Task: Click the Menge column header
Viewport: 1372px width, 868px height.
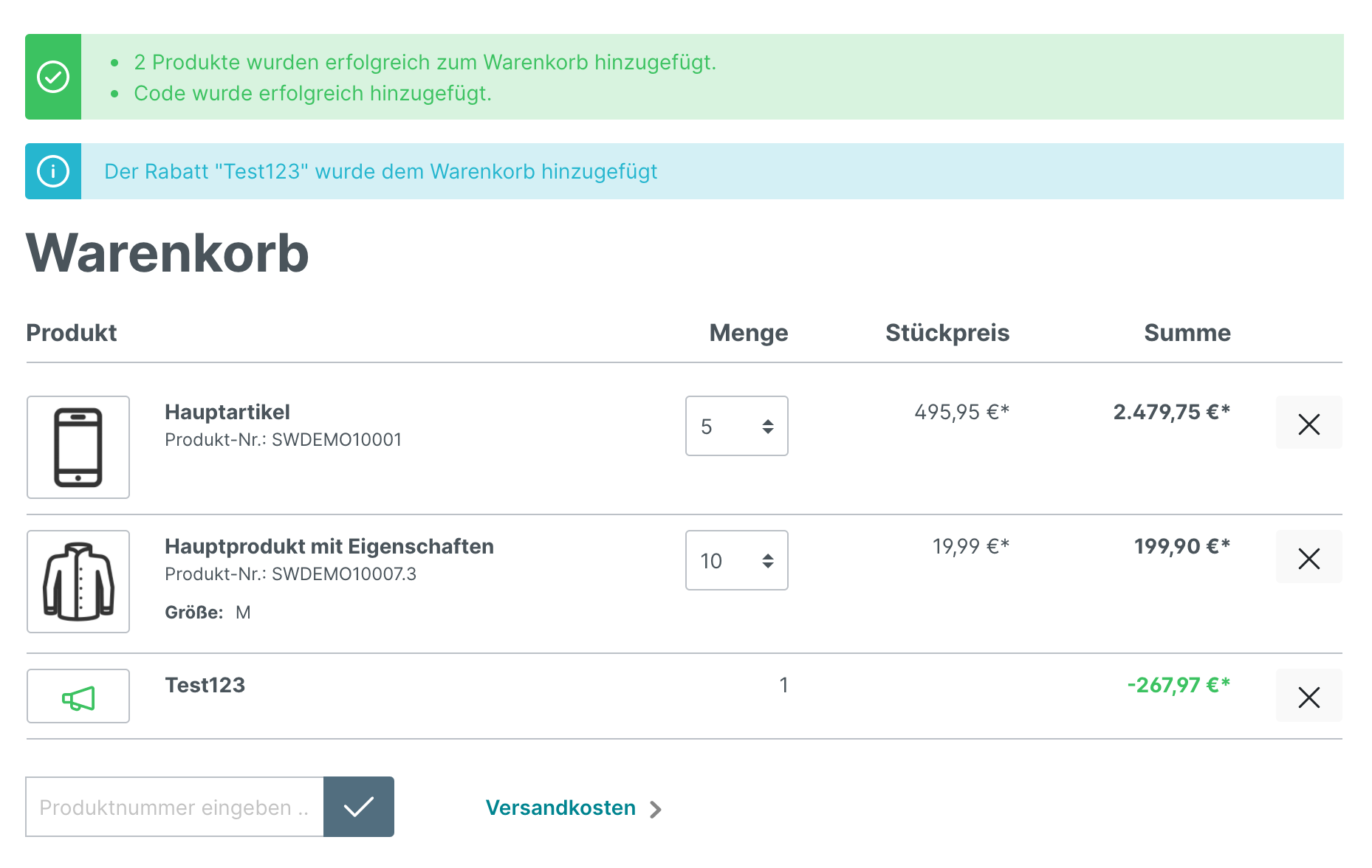Action: (x=749, y=333)
